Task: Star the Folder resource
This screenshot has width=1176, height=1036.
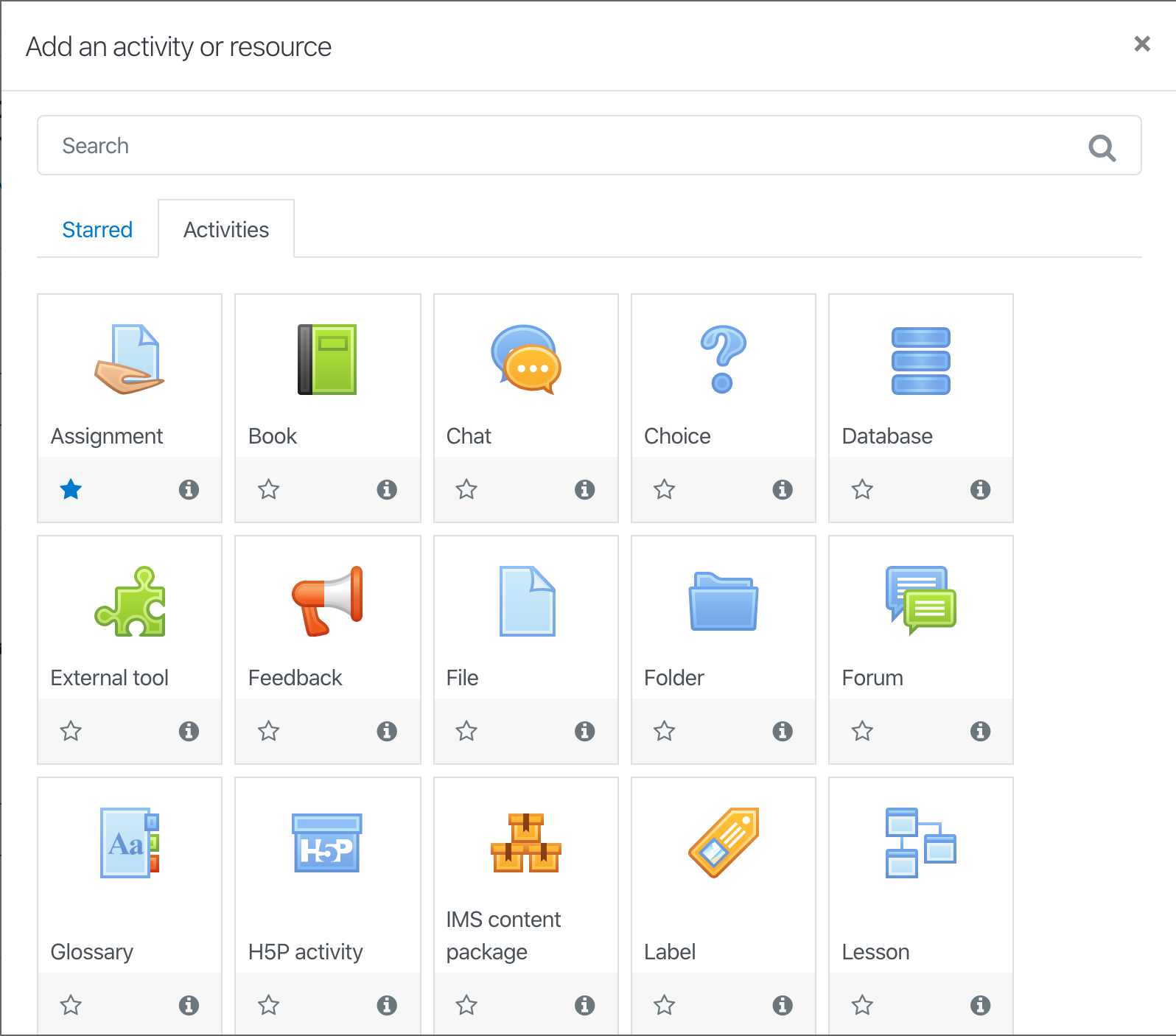Action: tap(665, 731)
